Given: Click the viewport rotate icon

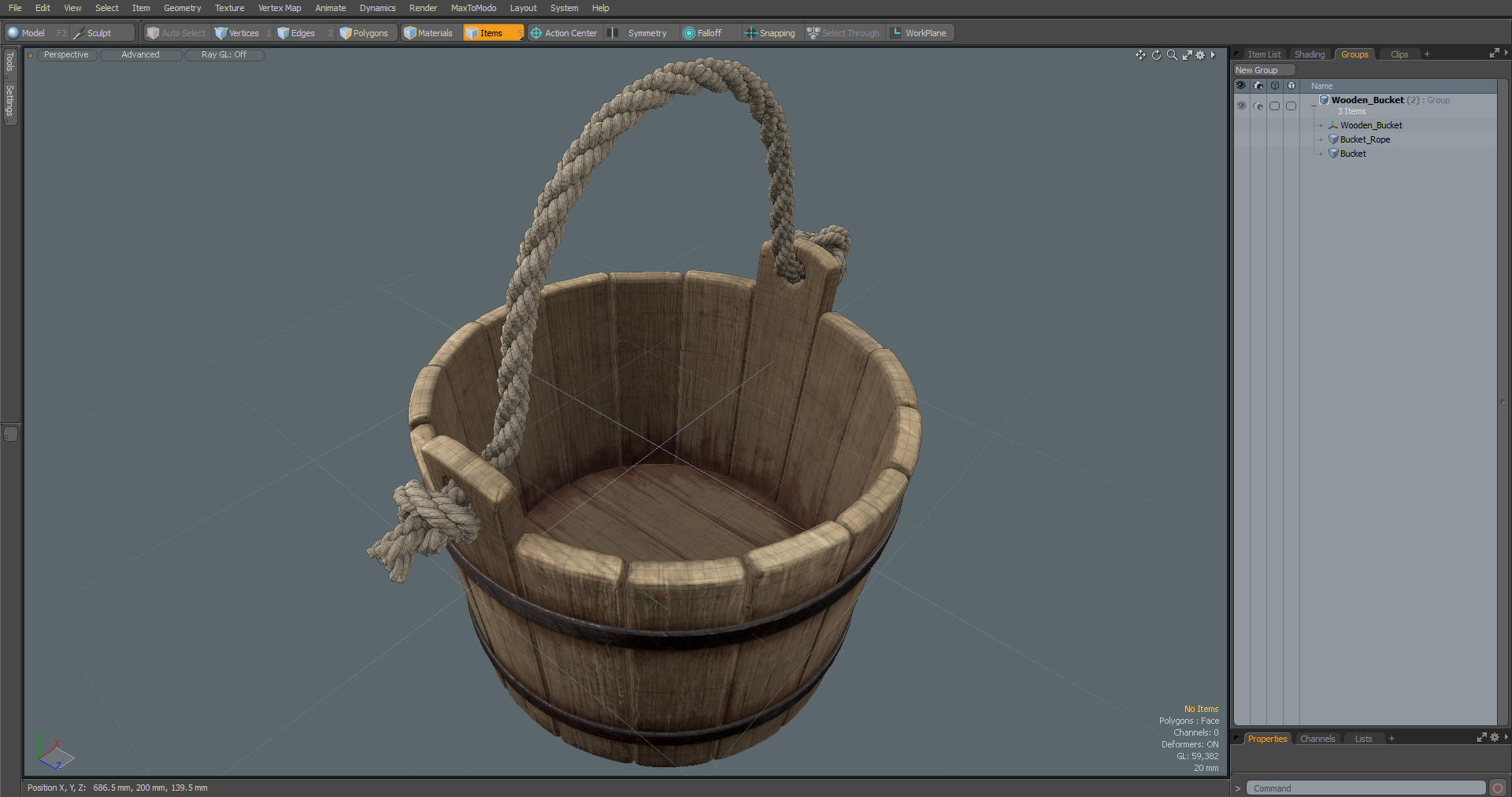Looking at the screenshot, I should pyautogui.click(x=1156, y=55).
